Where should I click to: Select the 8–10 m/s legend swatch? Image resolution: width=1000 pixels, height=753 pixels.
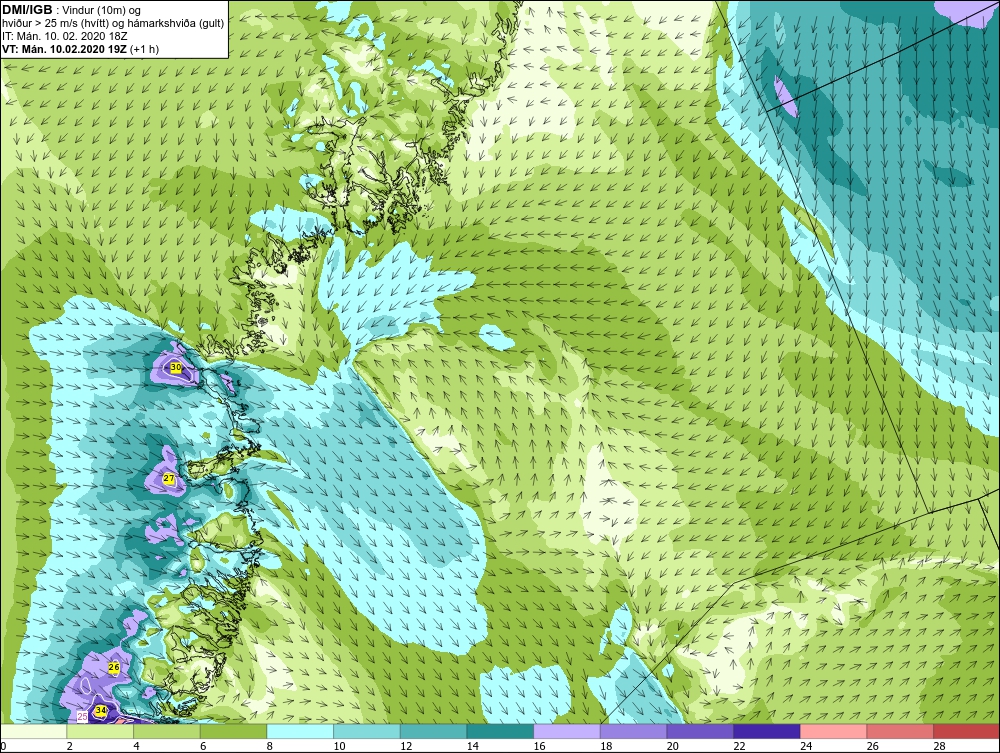[300, 731]
